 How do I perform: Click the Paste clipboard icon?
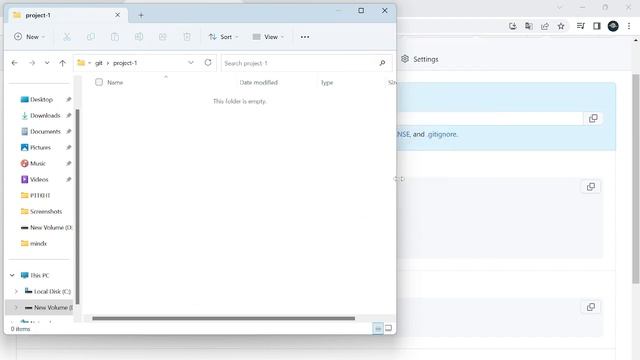tap(115, 37)
